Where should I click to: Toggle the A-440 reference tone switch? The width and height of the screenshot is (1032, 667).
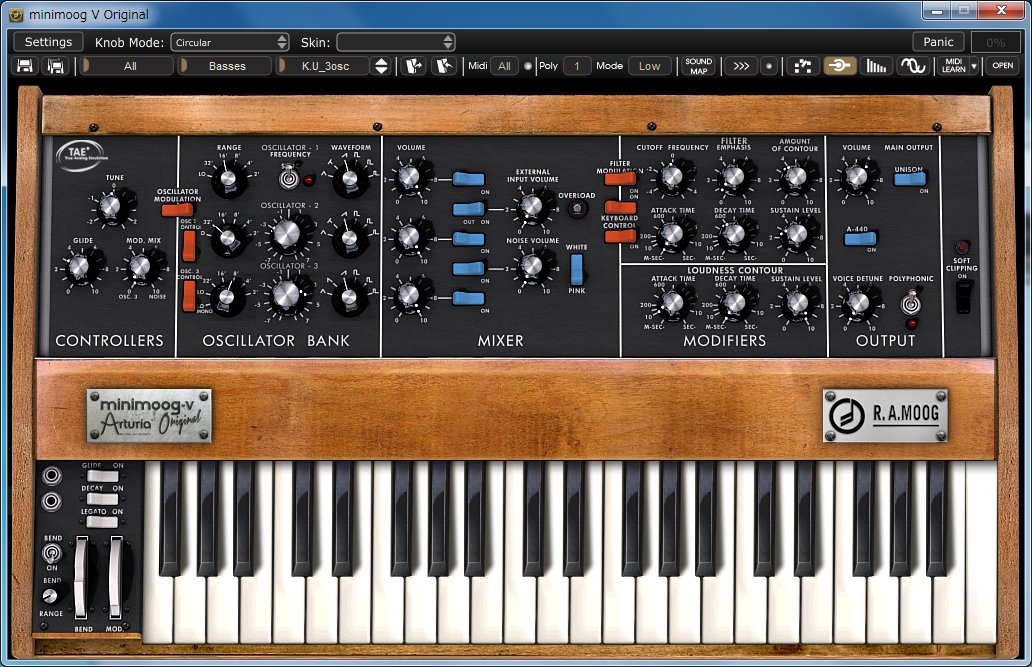[860, 238]
